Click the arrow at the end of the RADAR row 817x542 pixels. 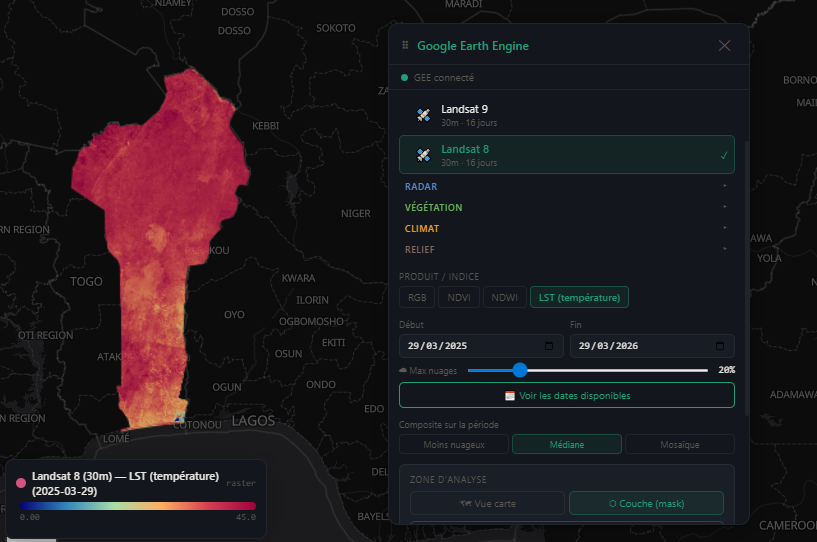[725, 186]
